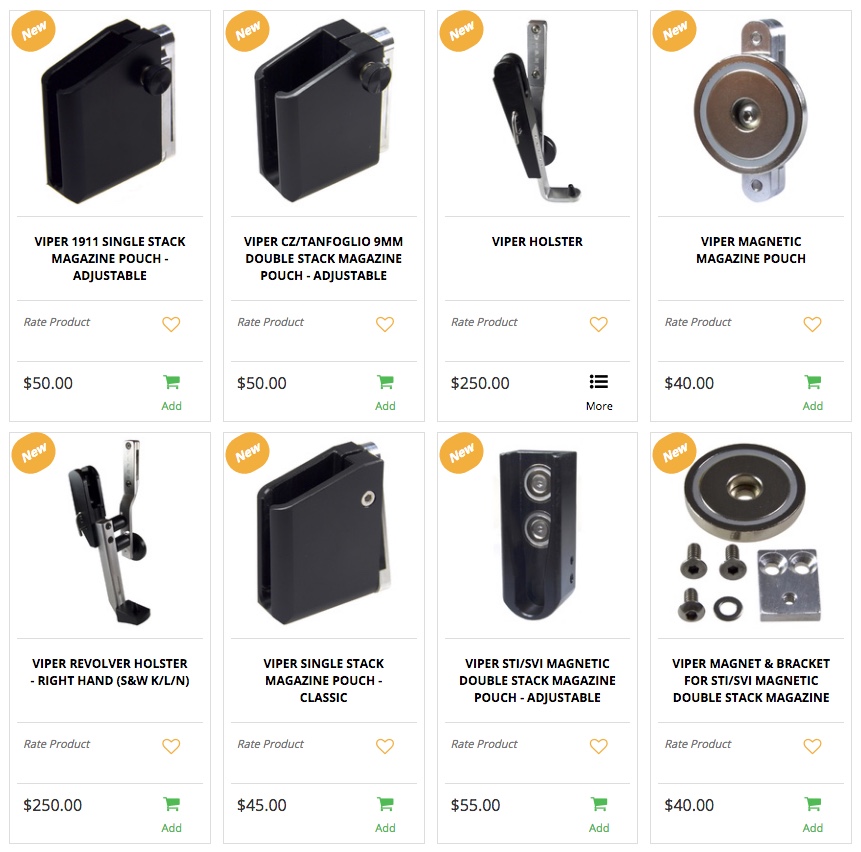
Task: Open Viper Revolver Holster Right Hand title link
Action: tap(110, 672)
